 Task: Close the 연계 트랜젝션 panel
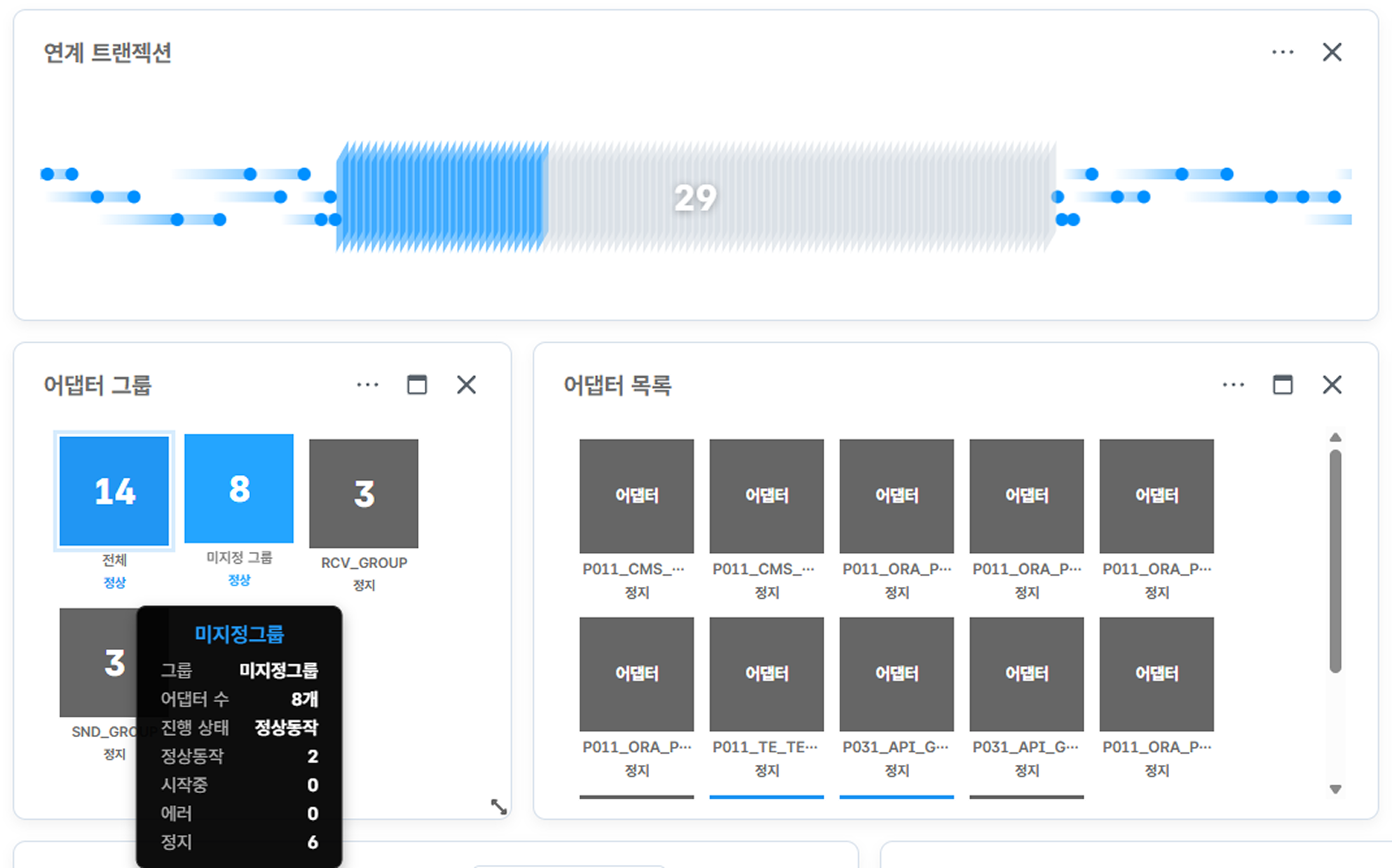[1332, 53]
